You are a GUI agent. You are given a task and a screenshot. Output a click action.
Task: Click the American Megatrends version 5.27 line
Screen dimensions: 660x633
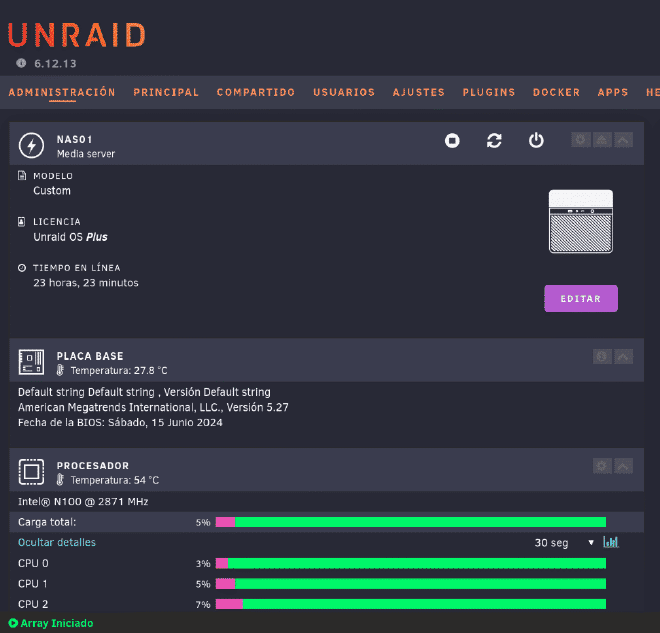[153, 407]
